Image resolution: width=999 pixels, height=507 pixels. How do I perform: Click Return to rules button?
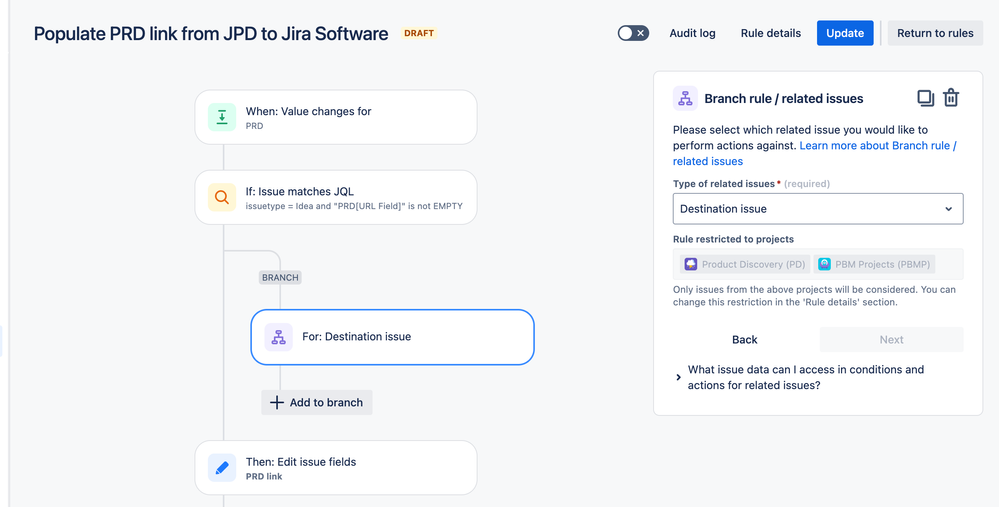935,33
